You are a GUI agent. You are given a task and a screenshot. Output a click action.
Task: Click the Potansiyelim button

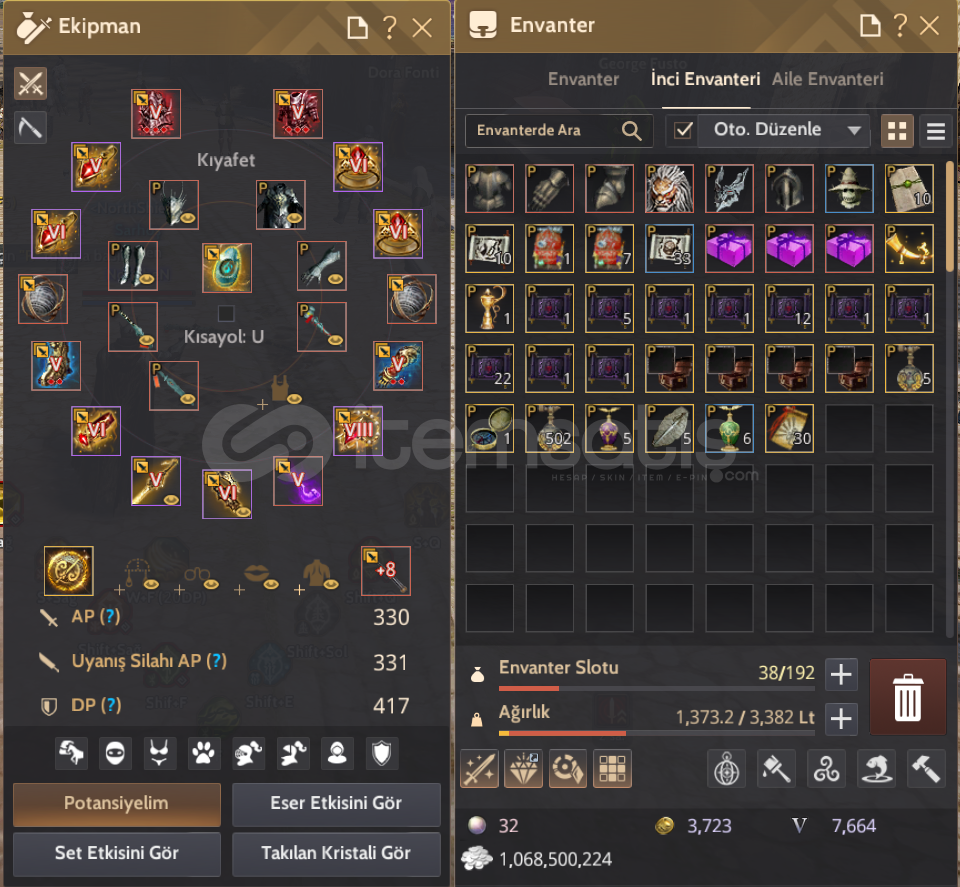click(116, 804)
